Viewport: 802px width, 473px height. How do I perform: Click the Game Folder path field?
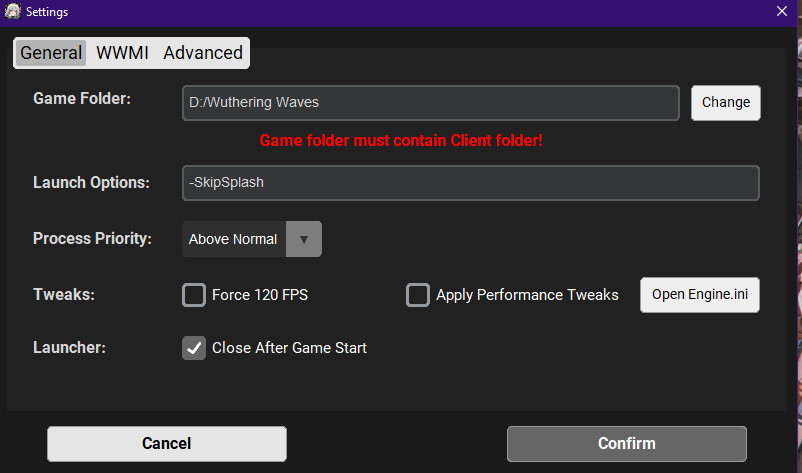(x=430, y=102)
